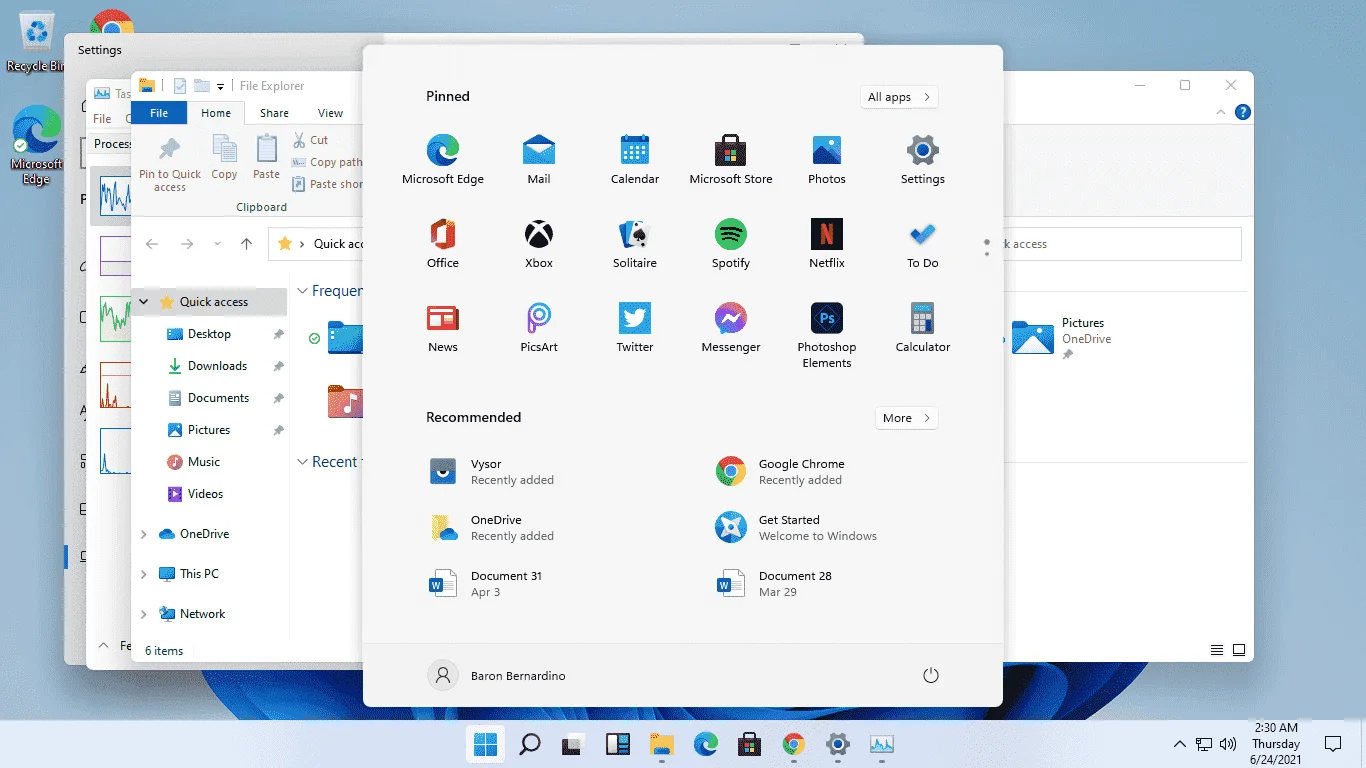Click the Start button on the taskbar
Image resolution: width=1366 pixels, height=768 pixels.
point(486,744)
